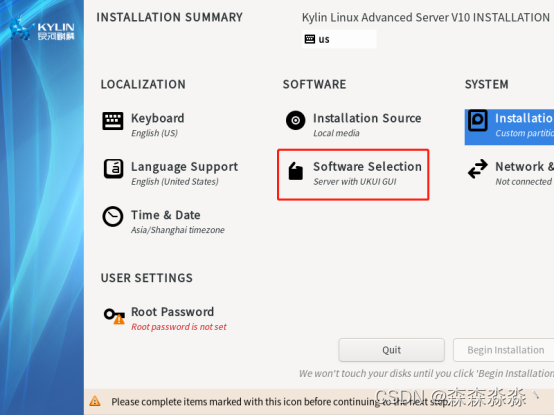This screenshot has width=554, height=416.
Task: Click the warning triangle in bottom bar
Action: (95, 401)
